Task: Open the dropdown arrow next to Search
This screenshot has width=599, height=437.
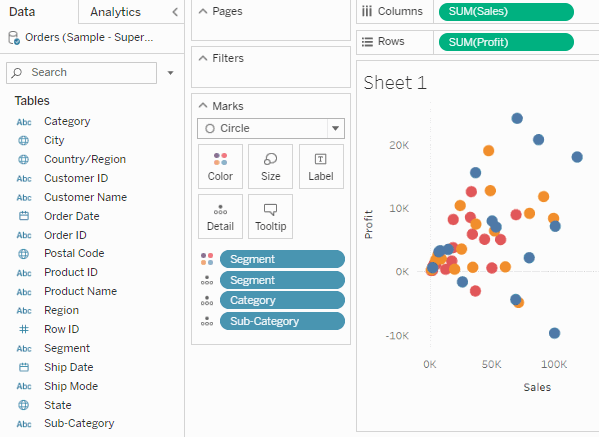Action: 170,73
